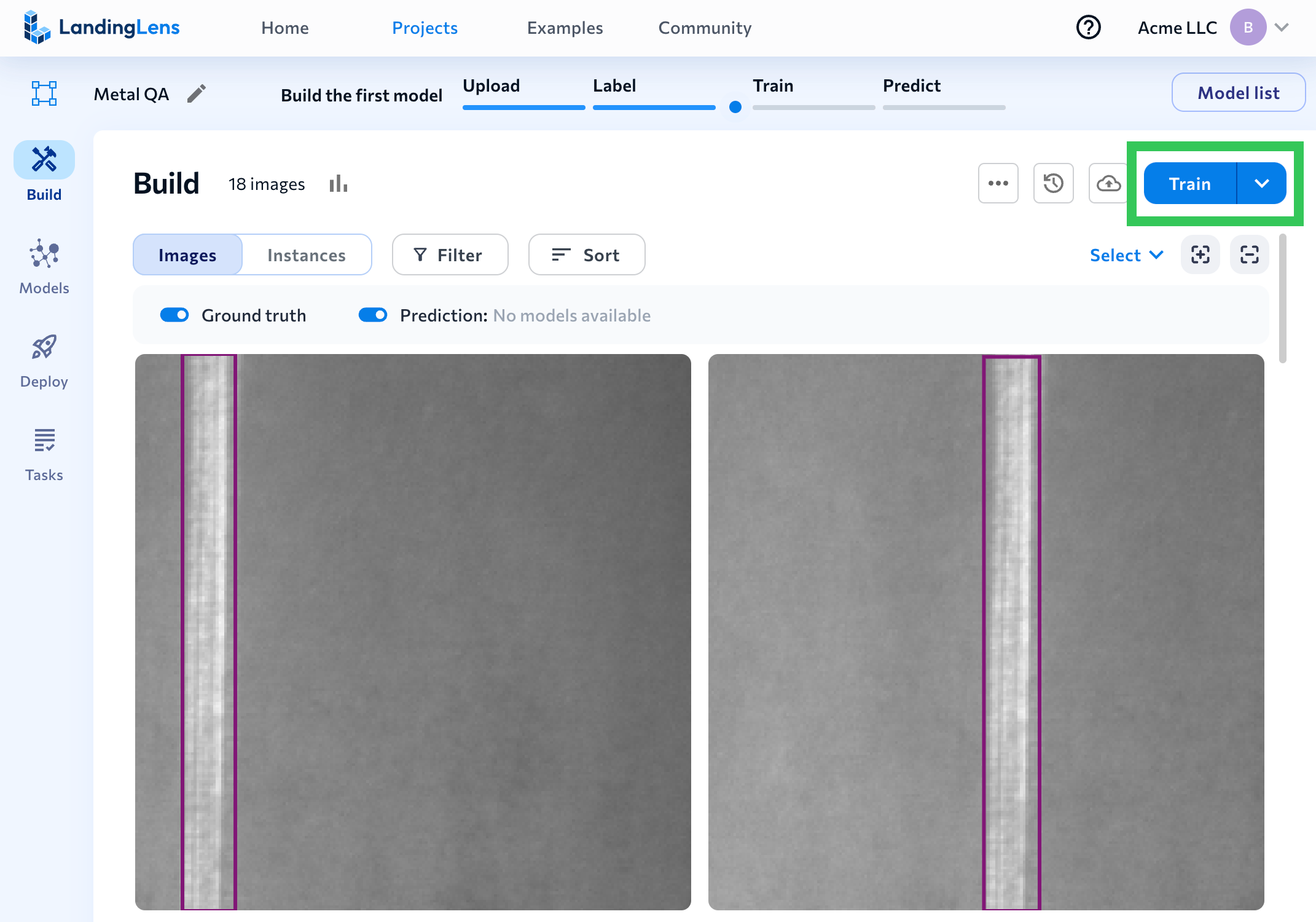Expand the Train button dropdown arrow
The height and width of the screenshot is (922, 1316).
(1261, 184)
